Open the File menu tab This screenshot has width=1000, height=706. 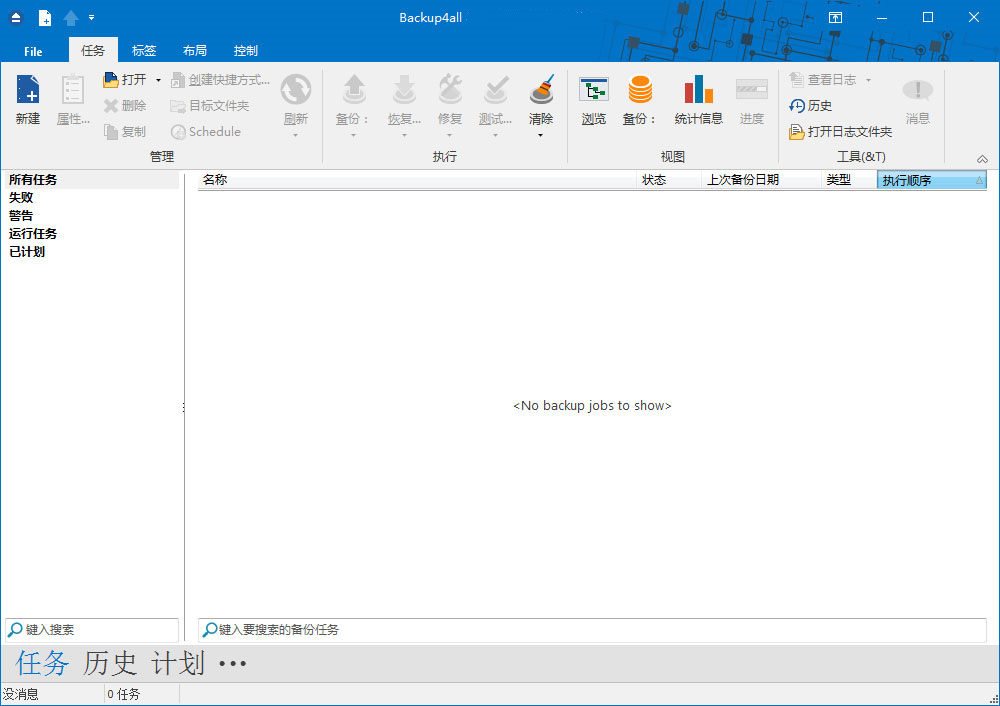pos(33,51)
